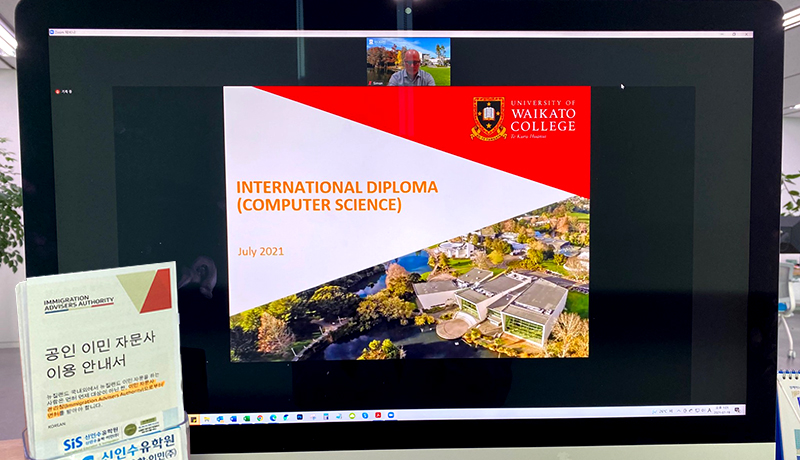The image size is (800, 460).
Task: Select Simon's video thumbnail
Action: tap(408, 61)
